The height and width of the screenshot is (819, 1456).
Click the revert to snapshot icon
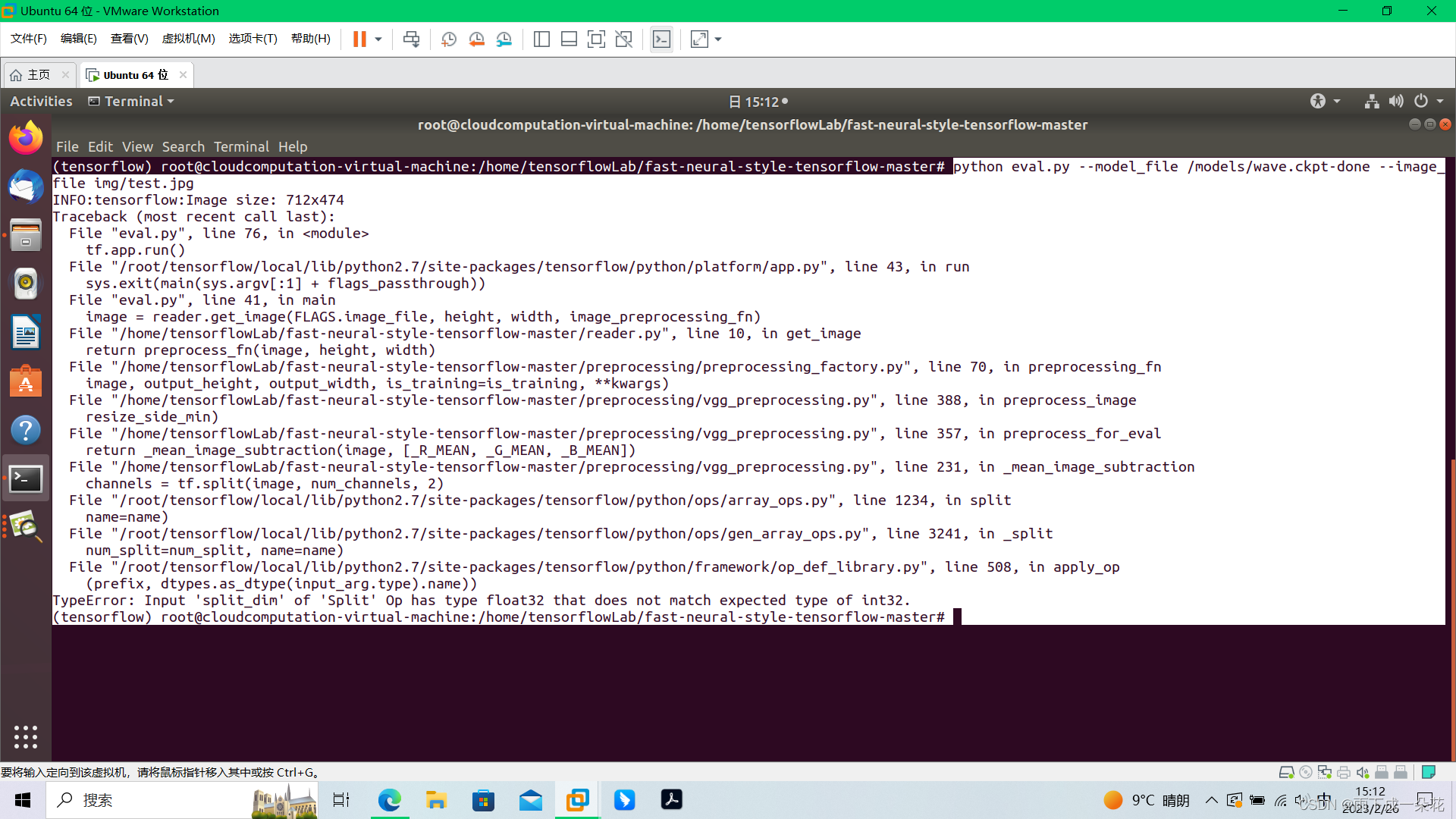tap(476, 39)
